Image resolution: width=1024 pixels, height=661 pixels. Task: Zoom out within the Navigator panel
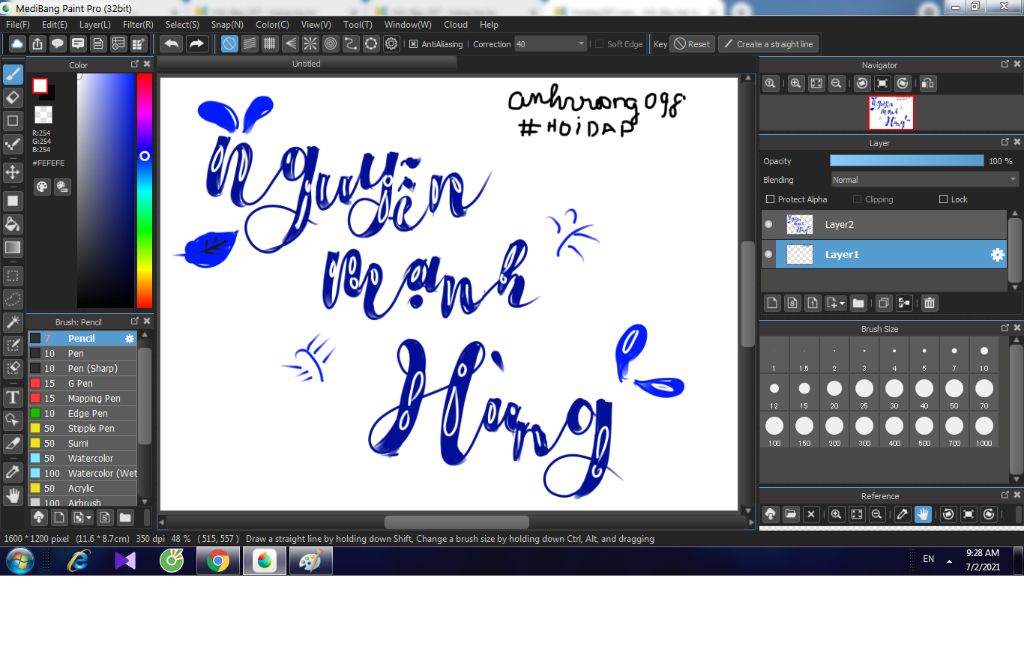(836, 84)
